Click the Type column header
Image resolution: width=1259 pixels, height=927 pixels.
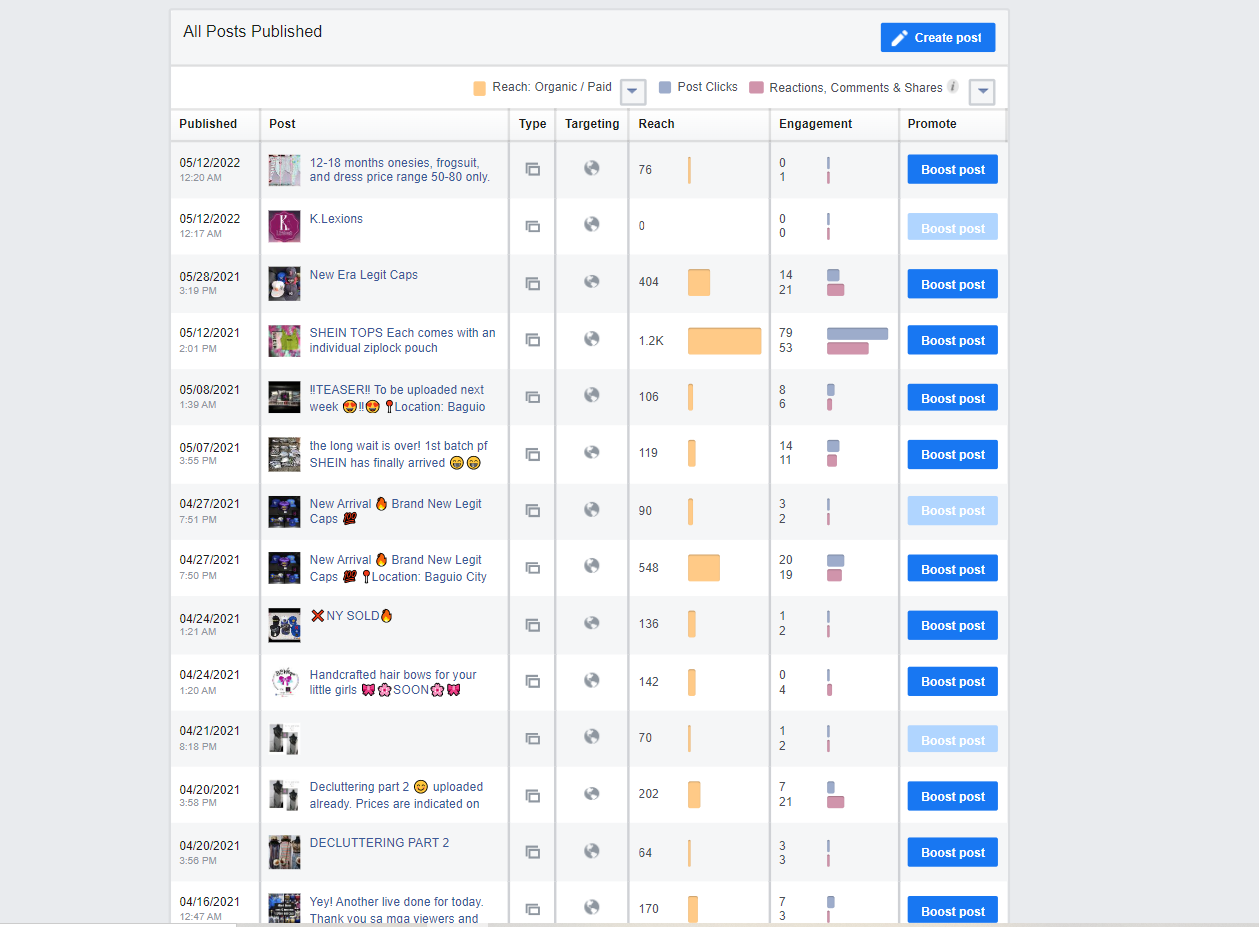click(x=533, y=124)
